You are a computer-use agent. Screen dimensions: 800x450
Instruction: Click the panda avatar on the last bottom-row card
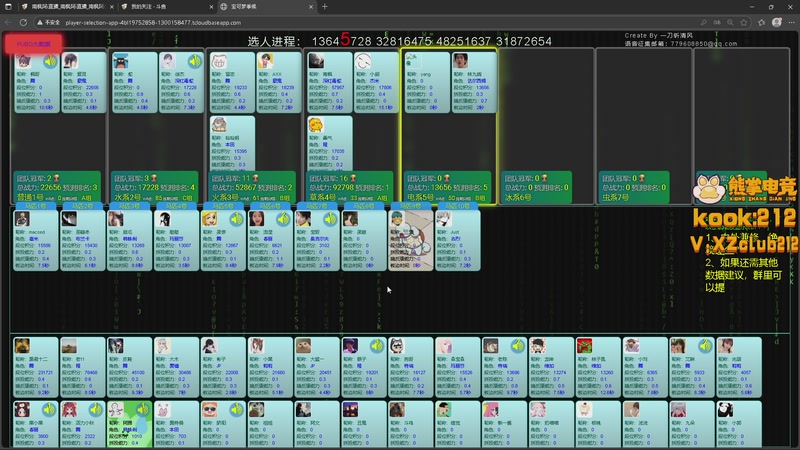click(x=725, y=410)
